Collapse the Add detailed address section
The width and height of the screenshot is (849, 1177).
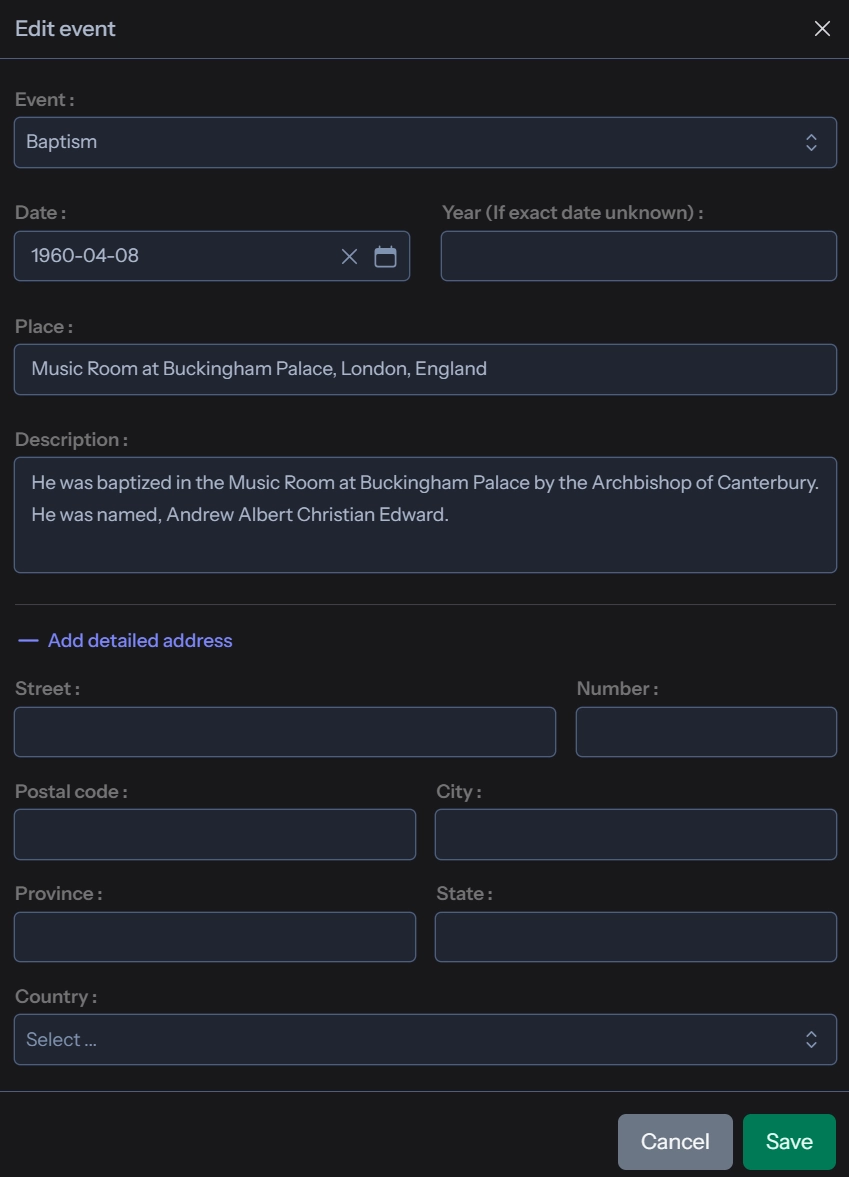point(140,641)
